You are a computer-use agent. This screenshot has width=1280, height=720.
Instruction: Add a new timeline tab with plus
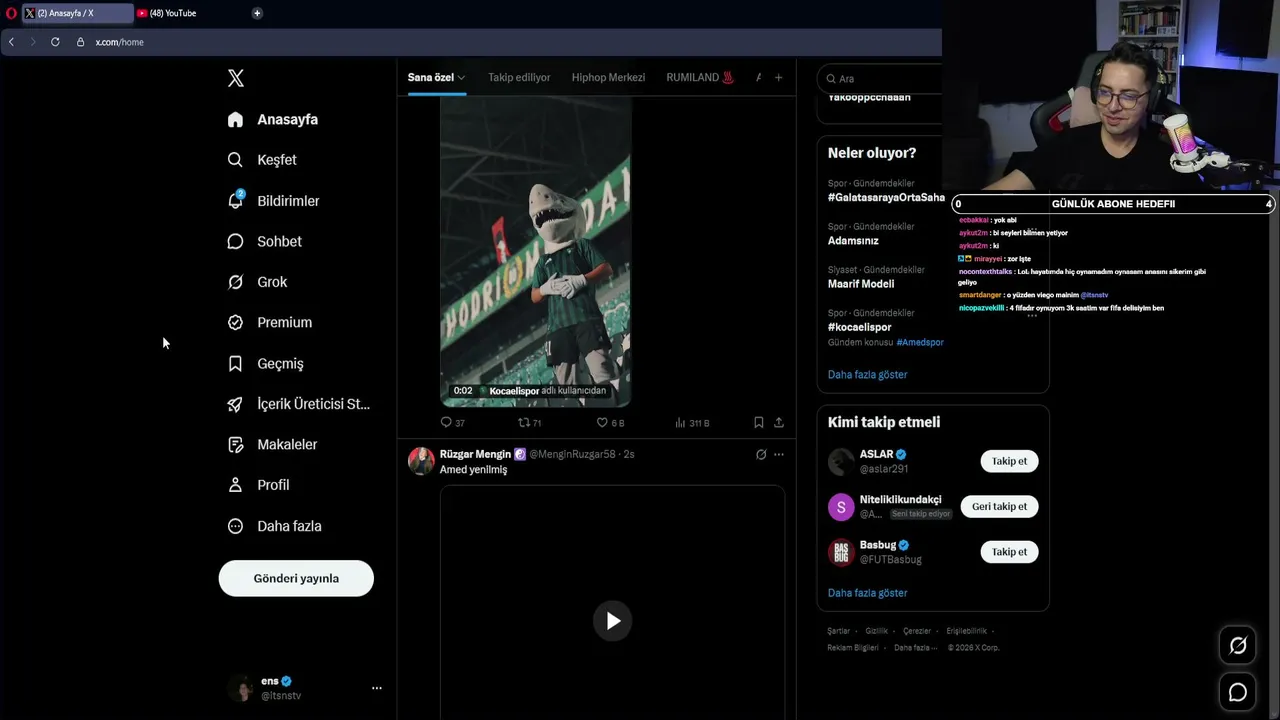(x=779, y=78)
